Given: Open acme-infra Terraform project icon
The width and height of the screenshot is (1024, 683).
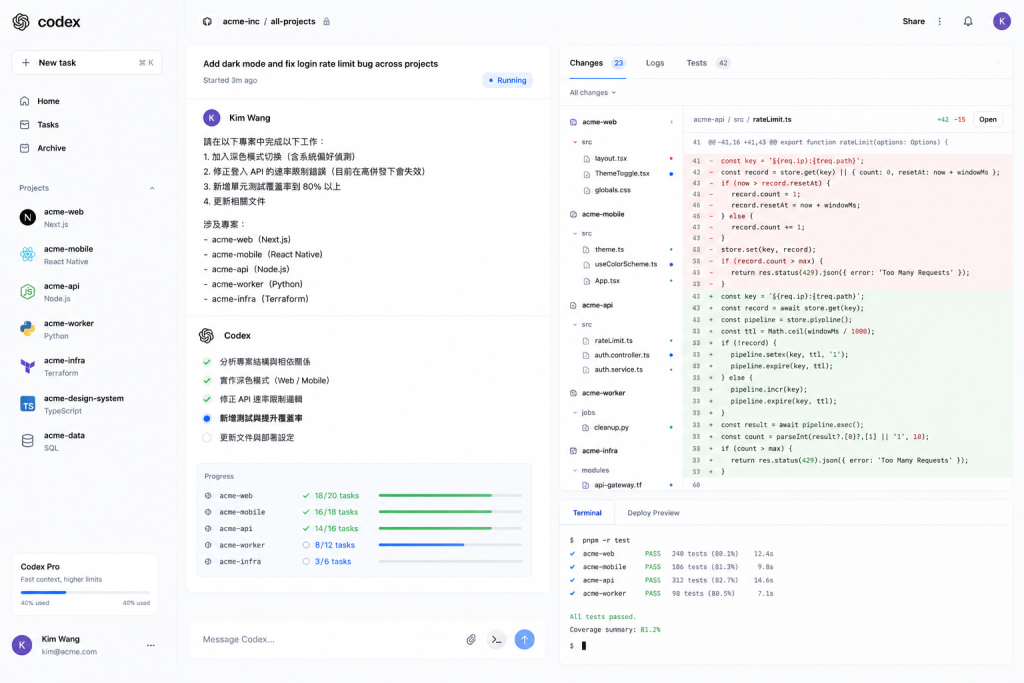Looking at the screenshot, I should (x=27, y=366).
